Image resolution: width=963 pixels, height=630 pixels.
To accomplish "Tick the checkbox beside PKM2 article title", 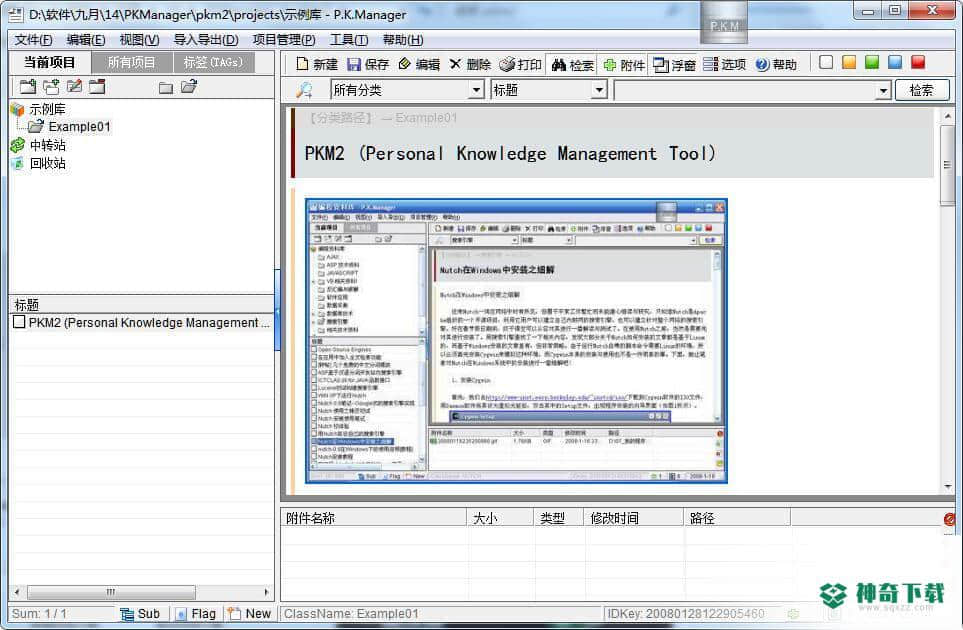I will pyautogui.click(x=19, y=322).
